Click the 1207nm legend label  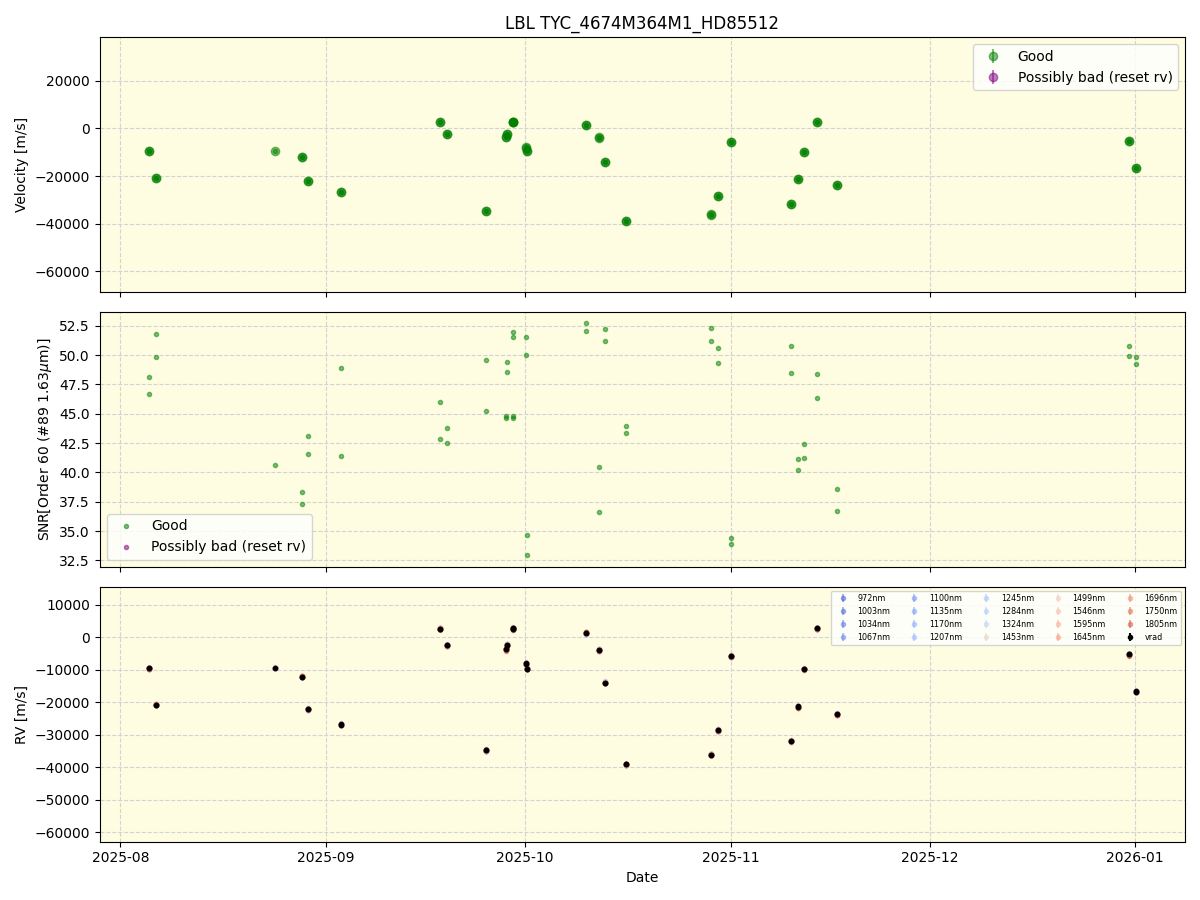tap(946, 637)
